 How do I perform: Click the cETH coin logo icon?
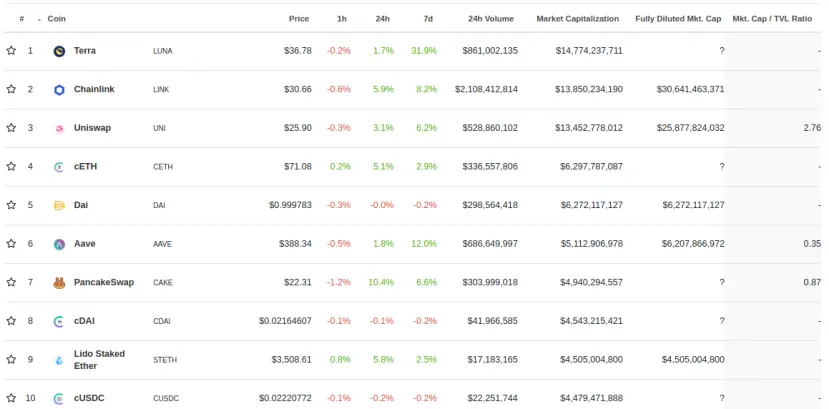(x=59, y=167)
